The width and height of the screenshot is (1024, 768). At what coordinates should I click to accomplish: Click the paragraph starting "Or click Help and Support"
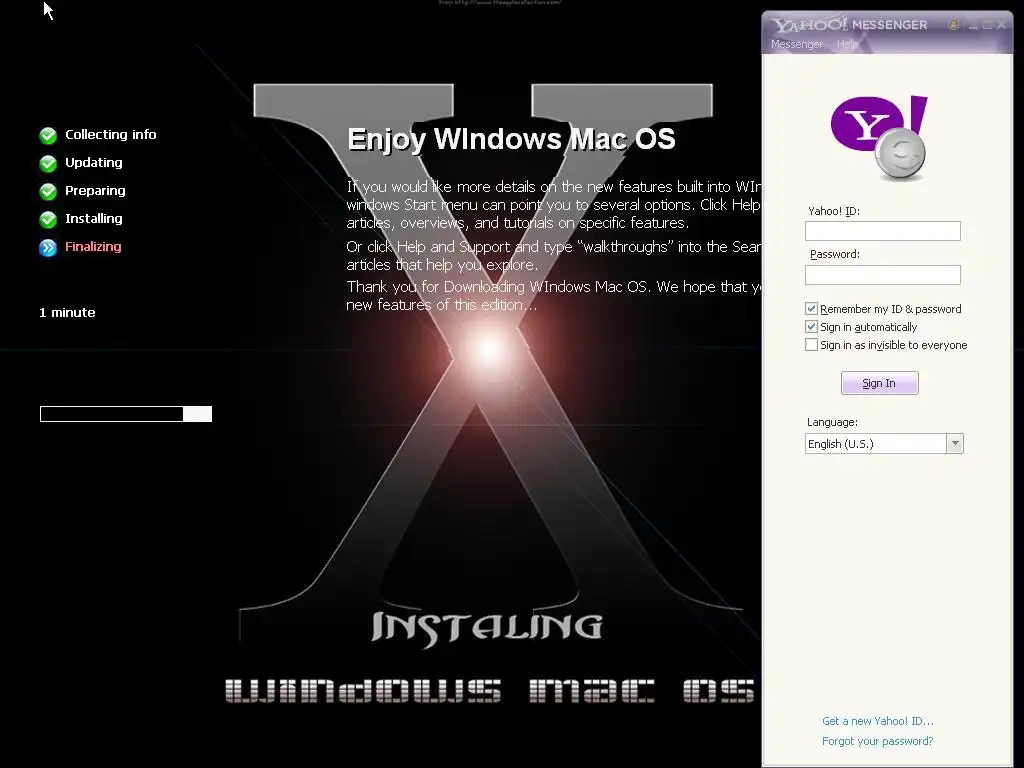tap(554, 255)
